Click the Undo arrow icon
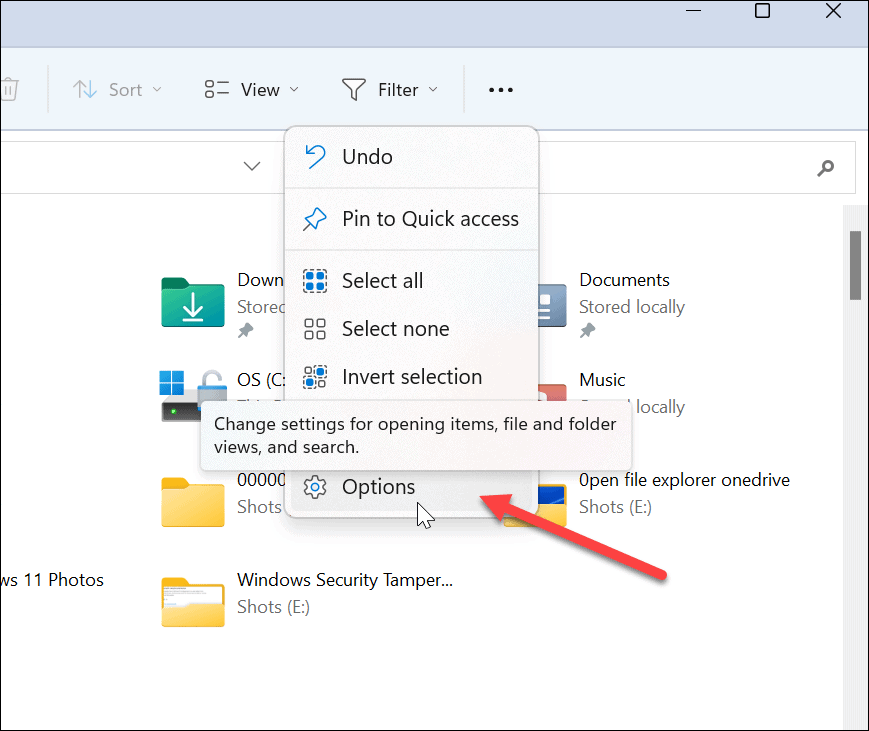 315,157
